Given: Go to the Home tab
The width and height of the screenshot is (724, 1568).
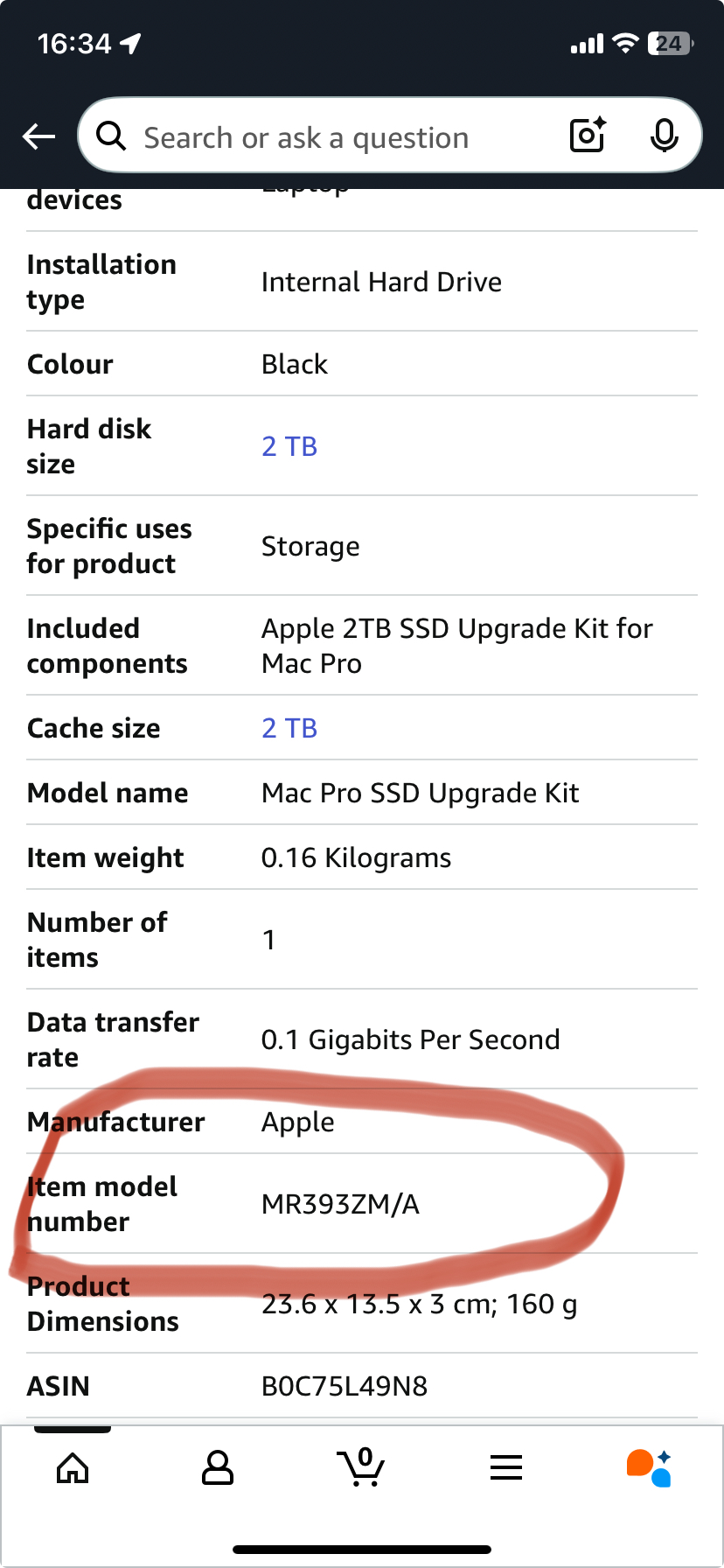Looking at the screenshot, I should (73, 1467).
